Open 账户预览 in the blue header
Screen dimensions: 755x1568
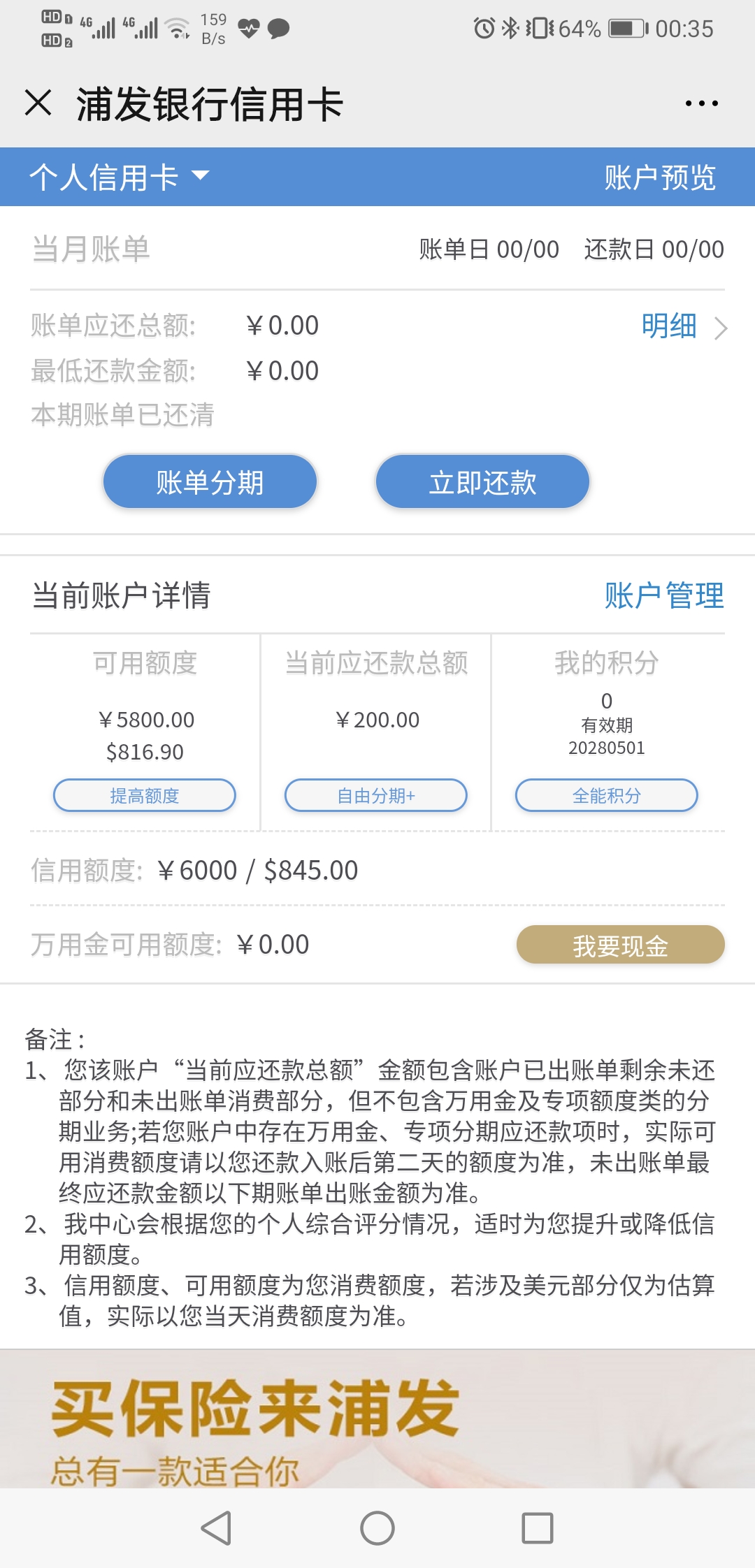pos(660,177)
